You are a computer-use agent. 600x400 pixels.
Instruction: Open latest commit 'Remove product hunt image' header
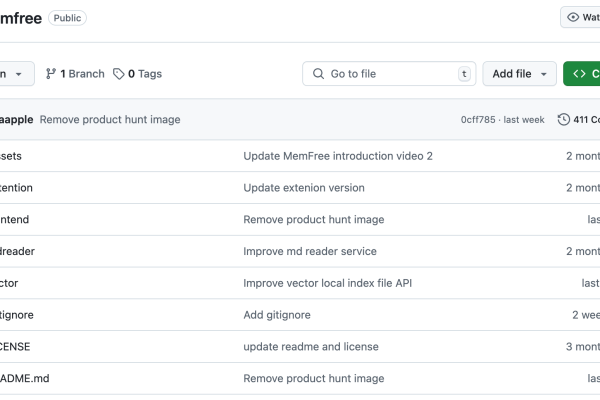tap(110, 119)
